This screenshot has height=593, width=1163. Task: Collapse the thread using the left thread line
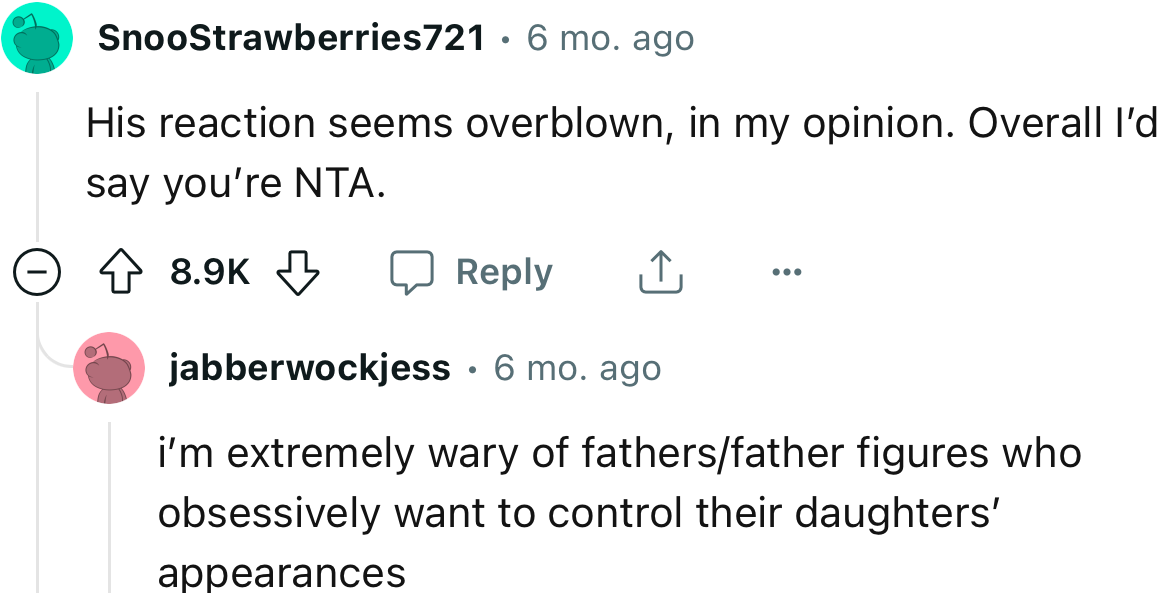[x=38, y=160]
